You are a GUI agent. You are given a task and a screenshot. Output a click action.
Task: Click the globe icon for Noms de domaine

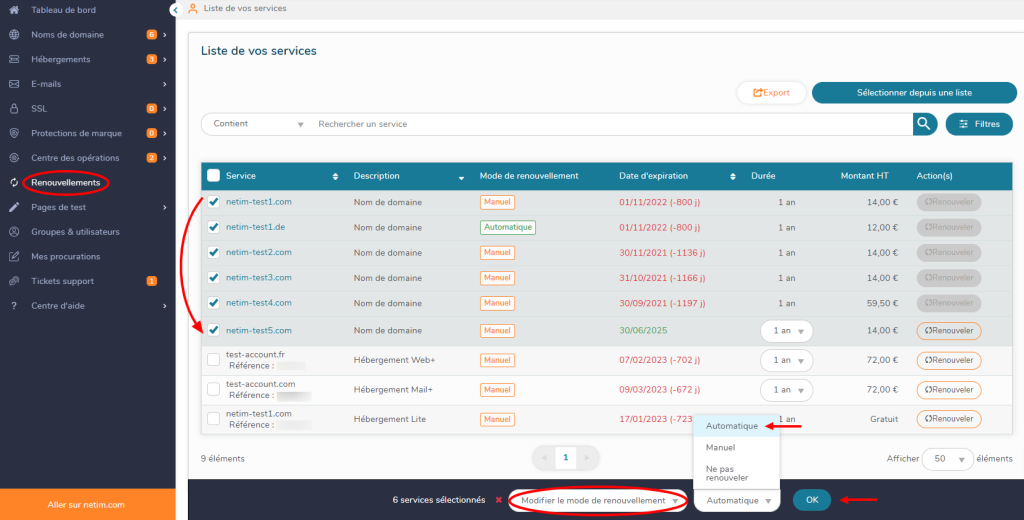pos(14,34)
